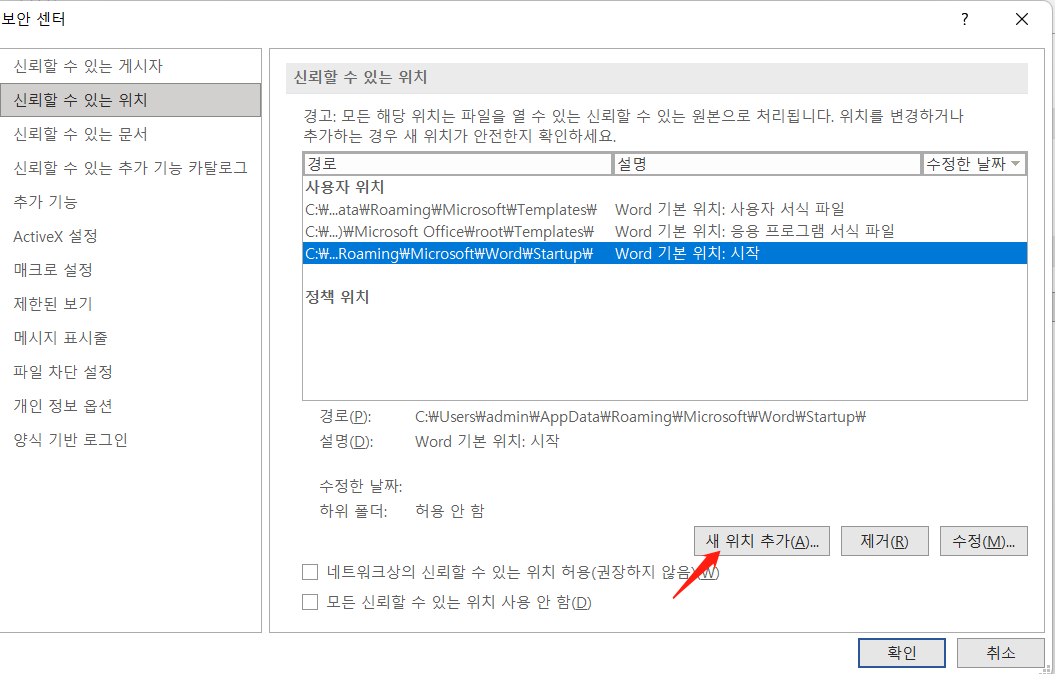This screenshot has height=674, width=1055.
Task: Confirm settings with the 확인 button
Action: click(x=901, y=652)
